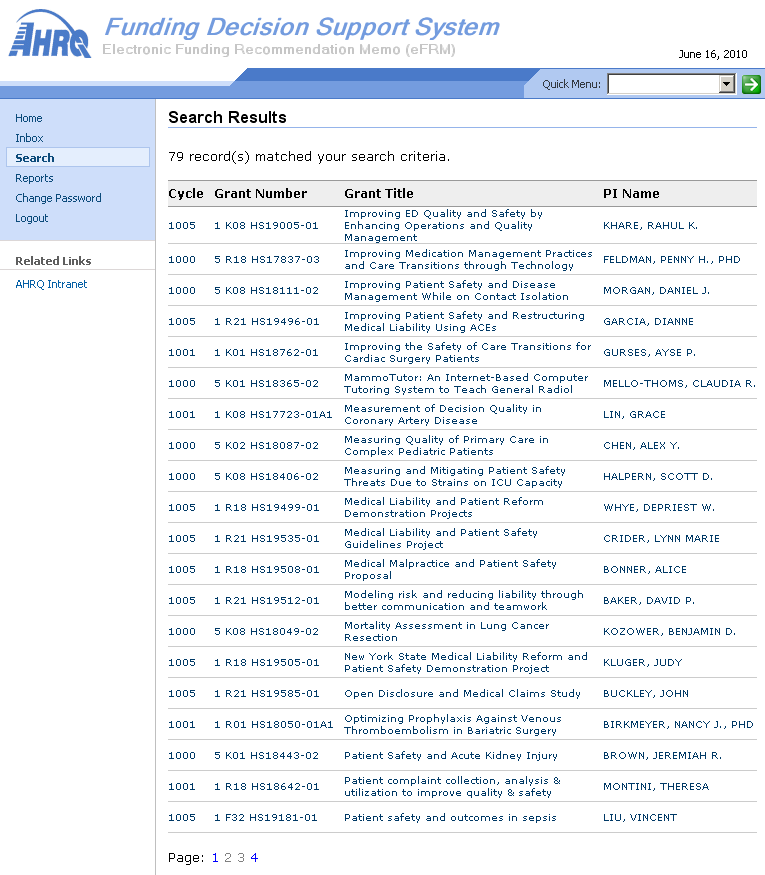
Task: Click the Search item in sidebar
Action: [x=35, y=158]
